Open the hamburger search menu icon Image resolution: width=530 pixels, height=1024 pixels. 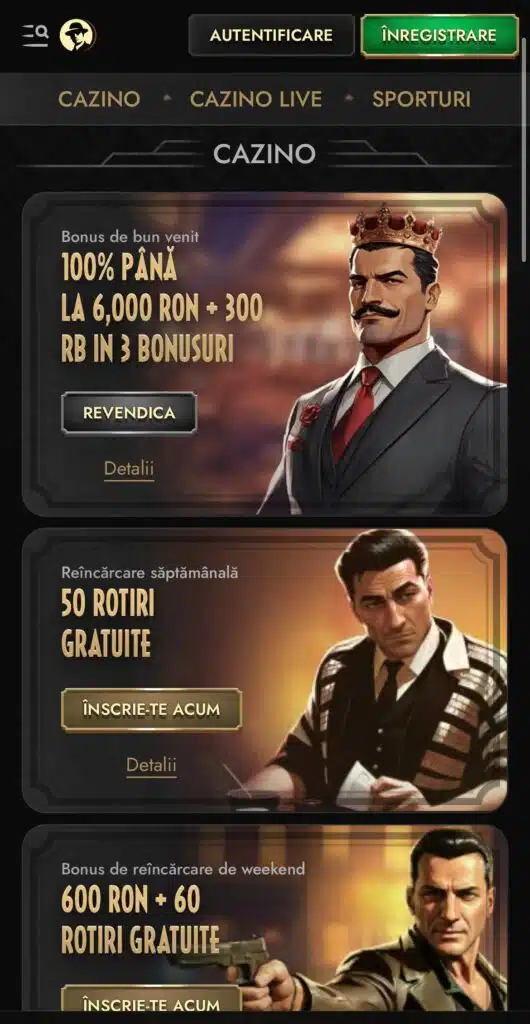point(35,35)
